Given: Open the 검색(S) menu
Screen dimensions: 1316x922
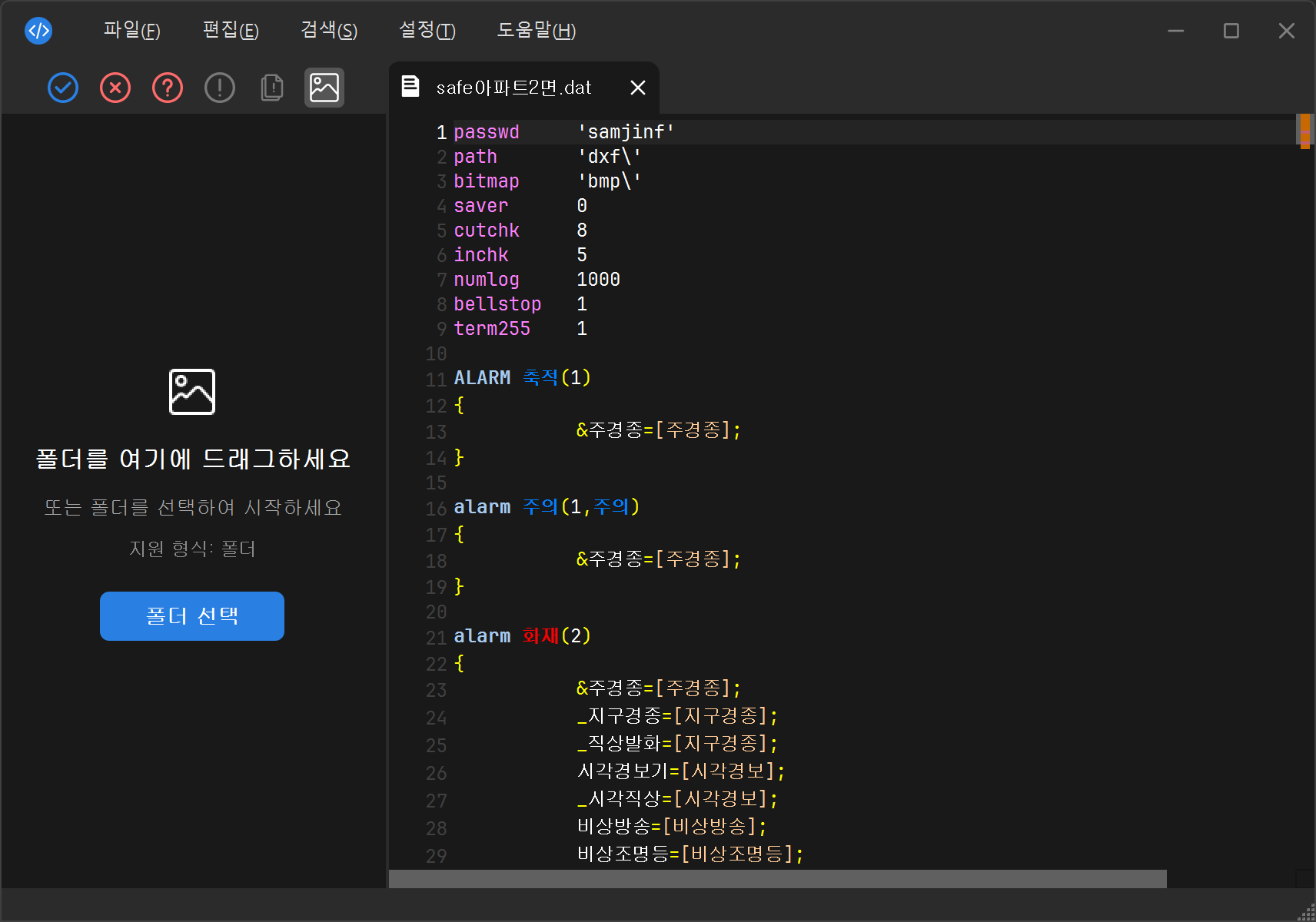Looking at the screenshot, I should point(328,31).
